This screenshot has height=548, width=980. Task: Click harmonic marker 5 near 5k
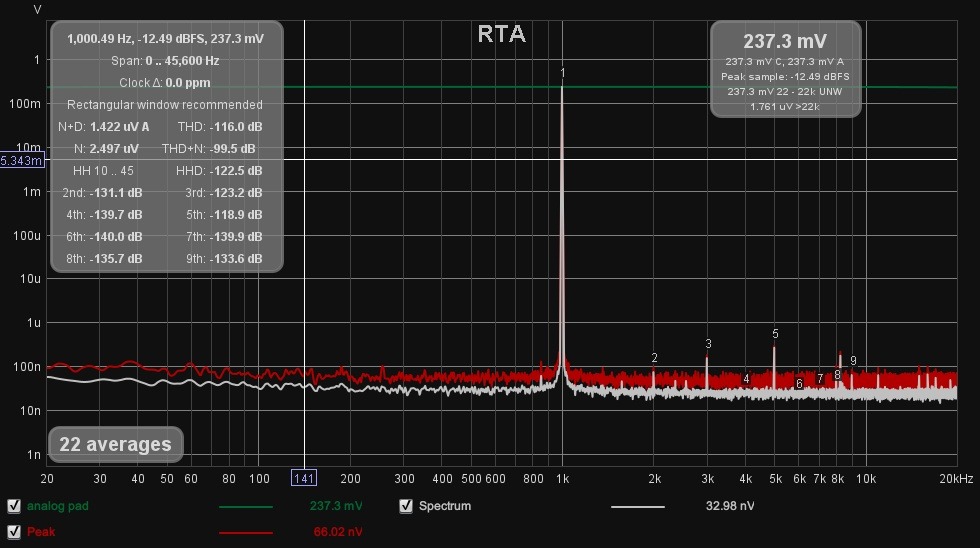click(775, 334)
